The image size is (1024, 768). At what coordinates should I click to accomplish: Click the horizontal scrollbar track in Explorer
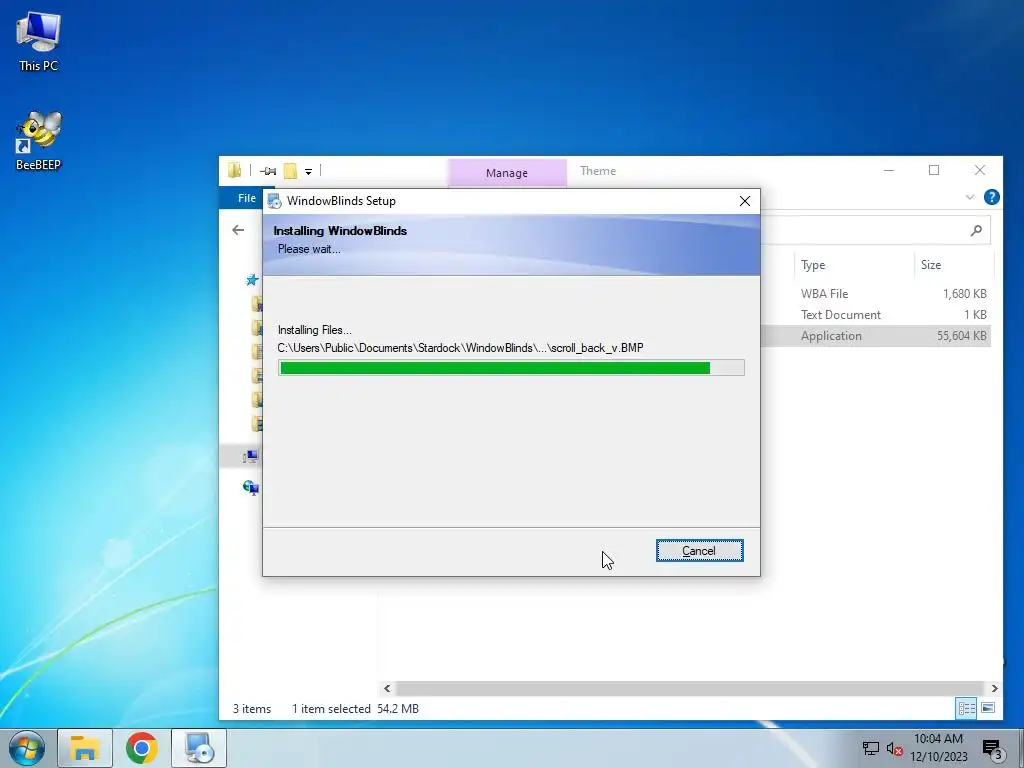(x=690, y=688)
